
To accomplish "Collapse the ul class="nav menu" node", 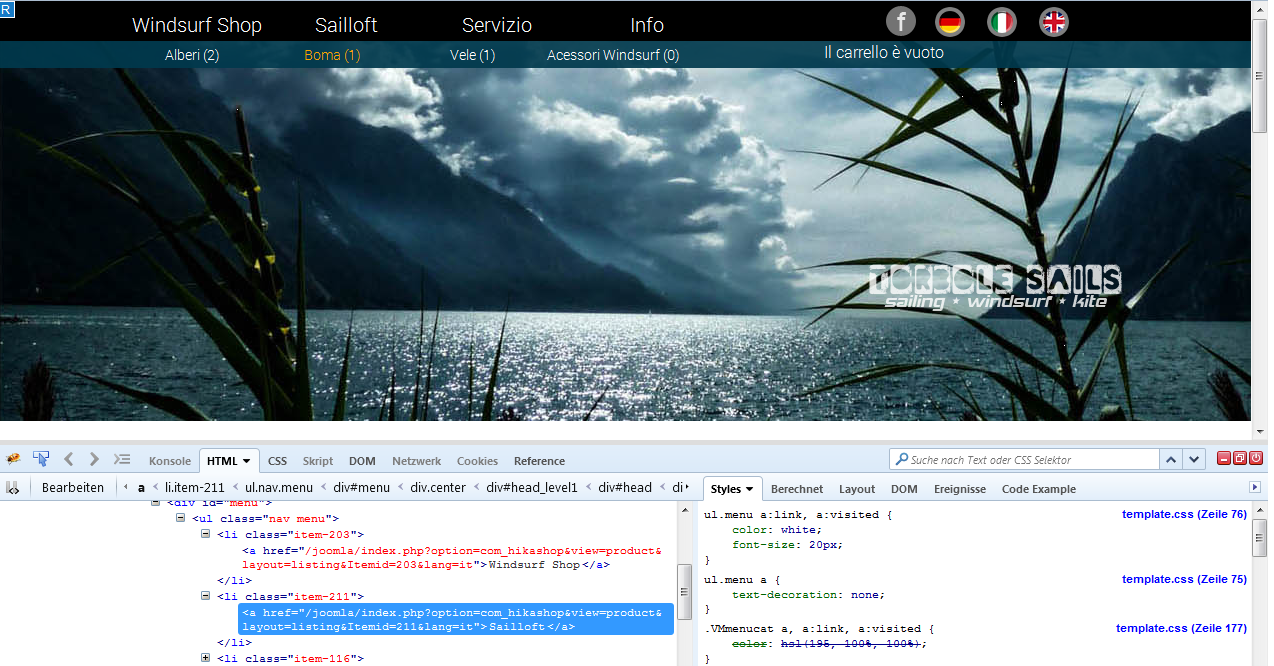I will pos(181,518).
